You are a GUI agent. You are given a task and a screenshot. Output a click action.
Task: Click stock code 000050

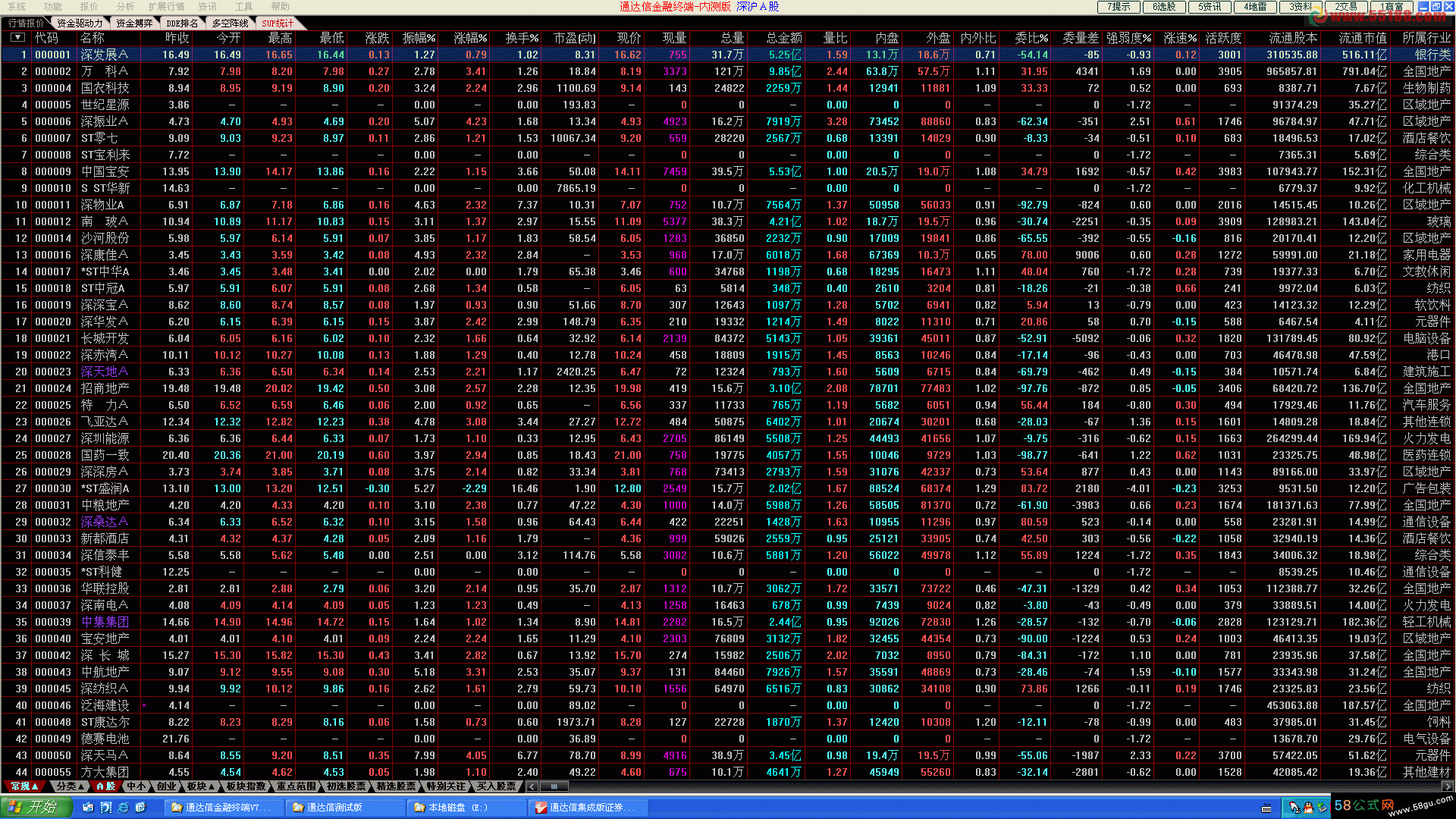click(x=53, y=755)
